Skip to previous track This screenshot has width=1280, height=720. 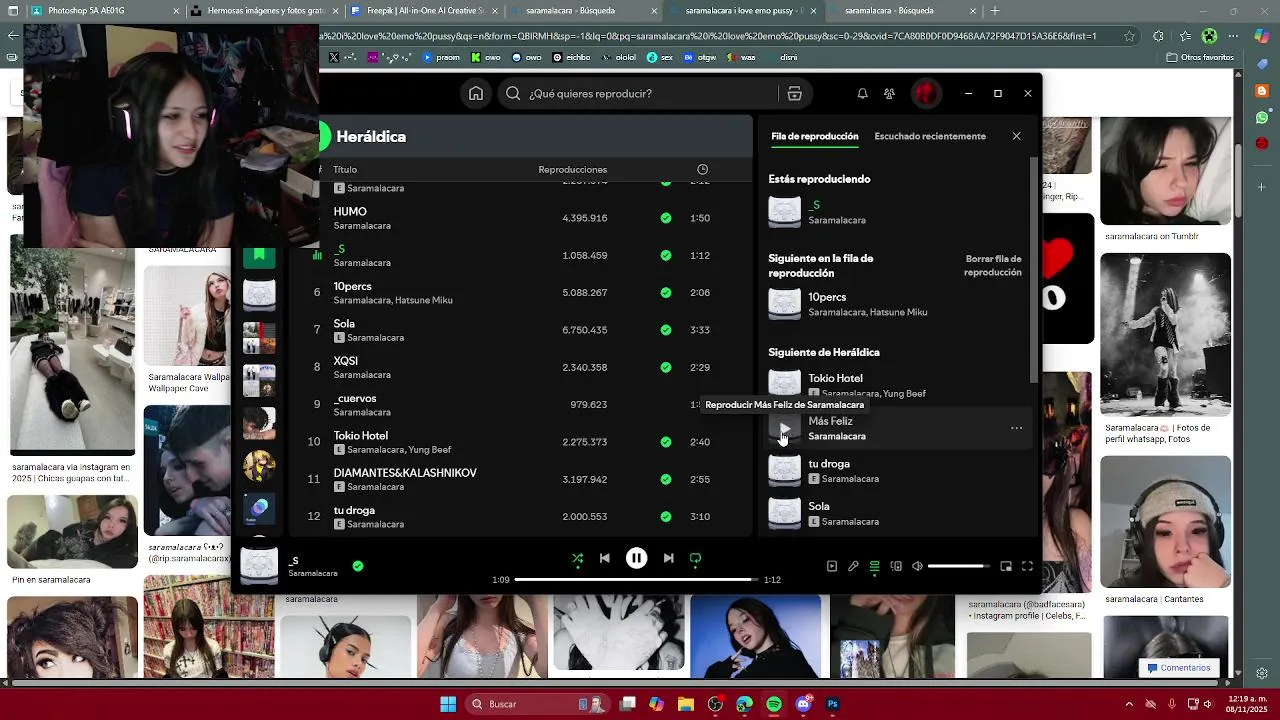pos(604,558)
